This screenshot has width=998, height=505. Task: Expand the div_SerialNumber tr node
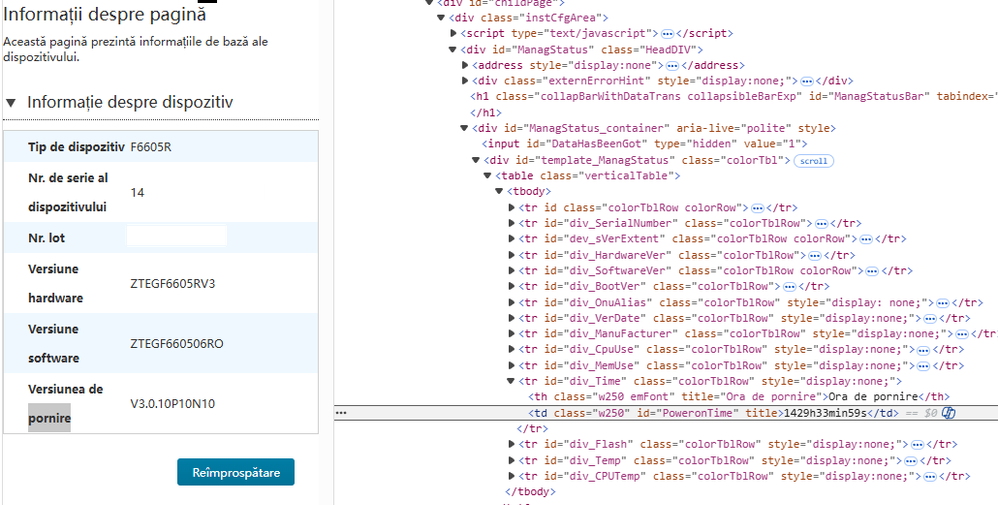512,224
